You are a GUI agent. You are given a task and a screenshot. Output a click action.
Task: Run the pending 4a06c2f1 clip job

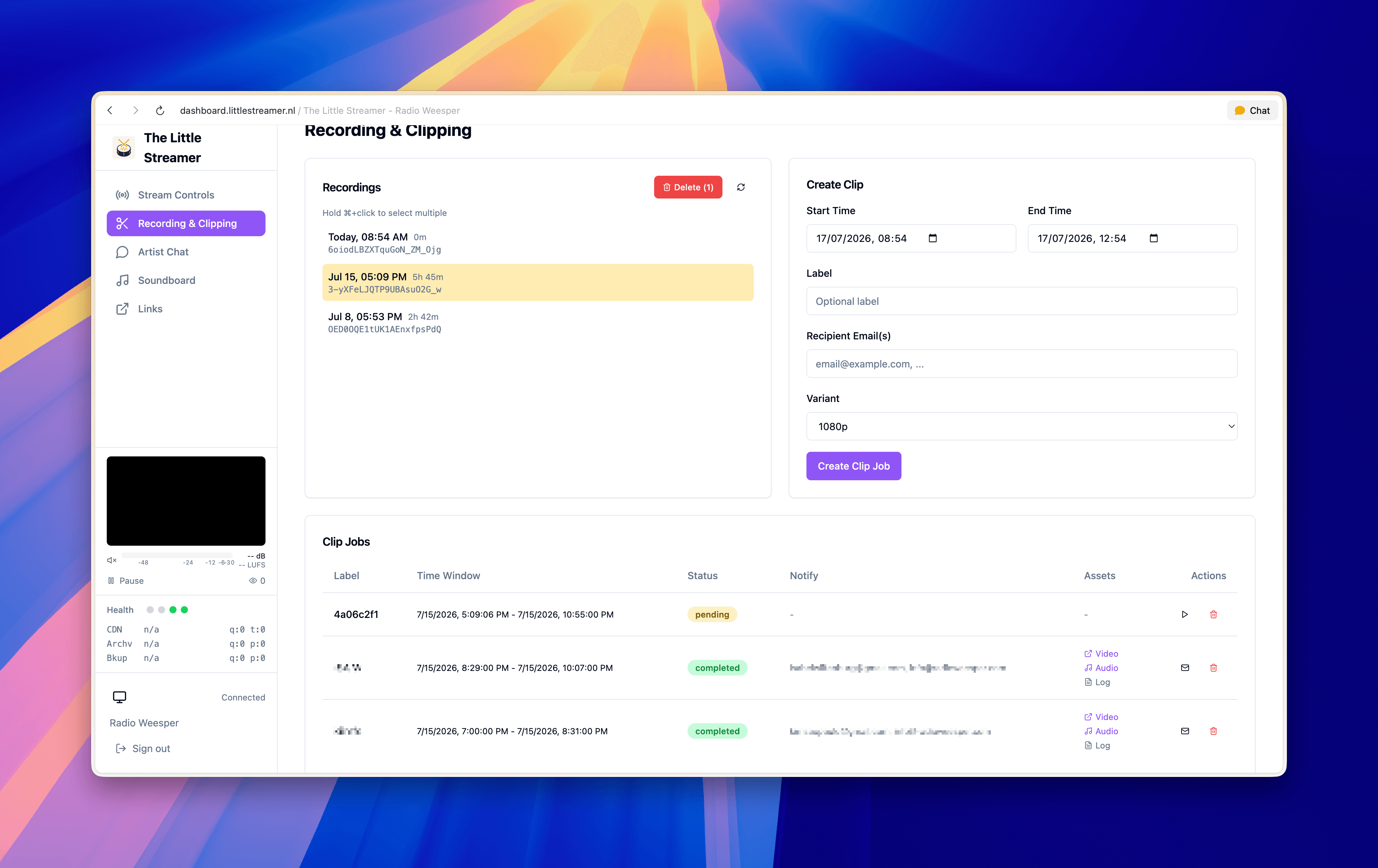[x=1185, y=614]
